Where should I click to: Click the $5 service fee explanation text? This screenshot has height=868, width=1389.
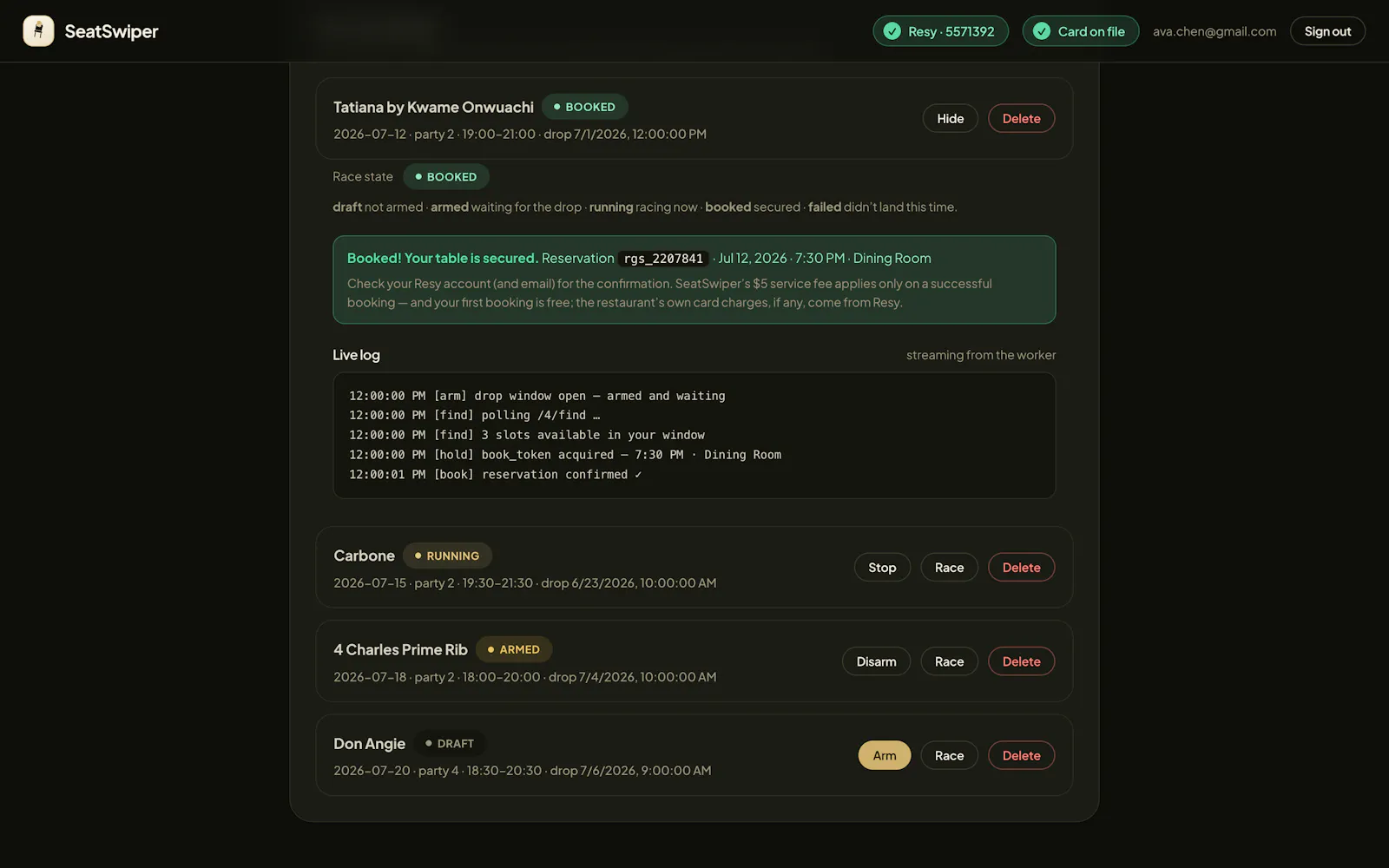pos(669,293)
